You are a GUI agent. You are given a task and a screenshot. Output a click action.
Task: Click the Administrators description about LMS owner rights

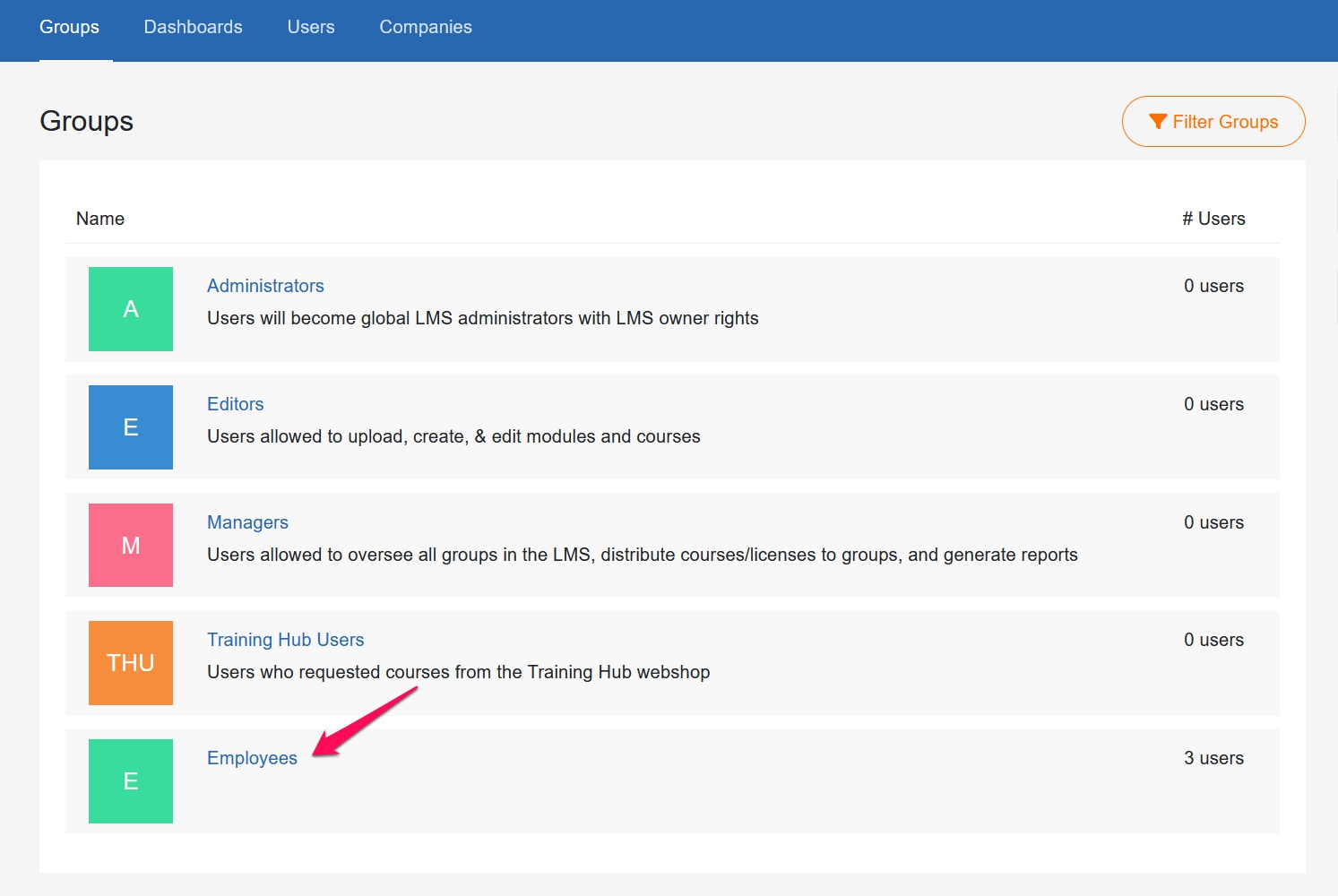pos(483,318)
